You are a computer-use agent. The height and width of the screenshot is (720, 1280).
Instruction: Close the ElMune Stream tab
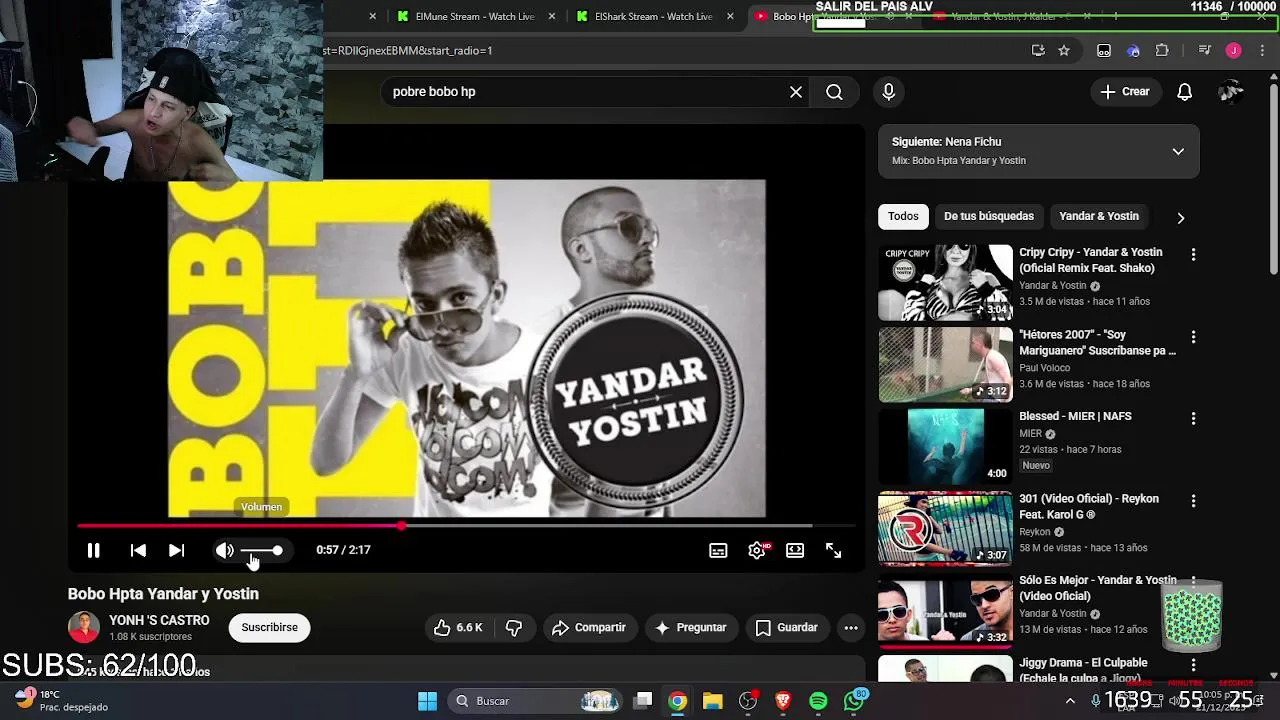click(x=553, y=16)
